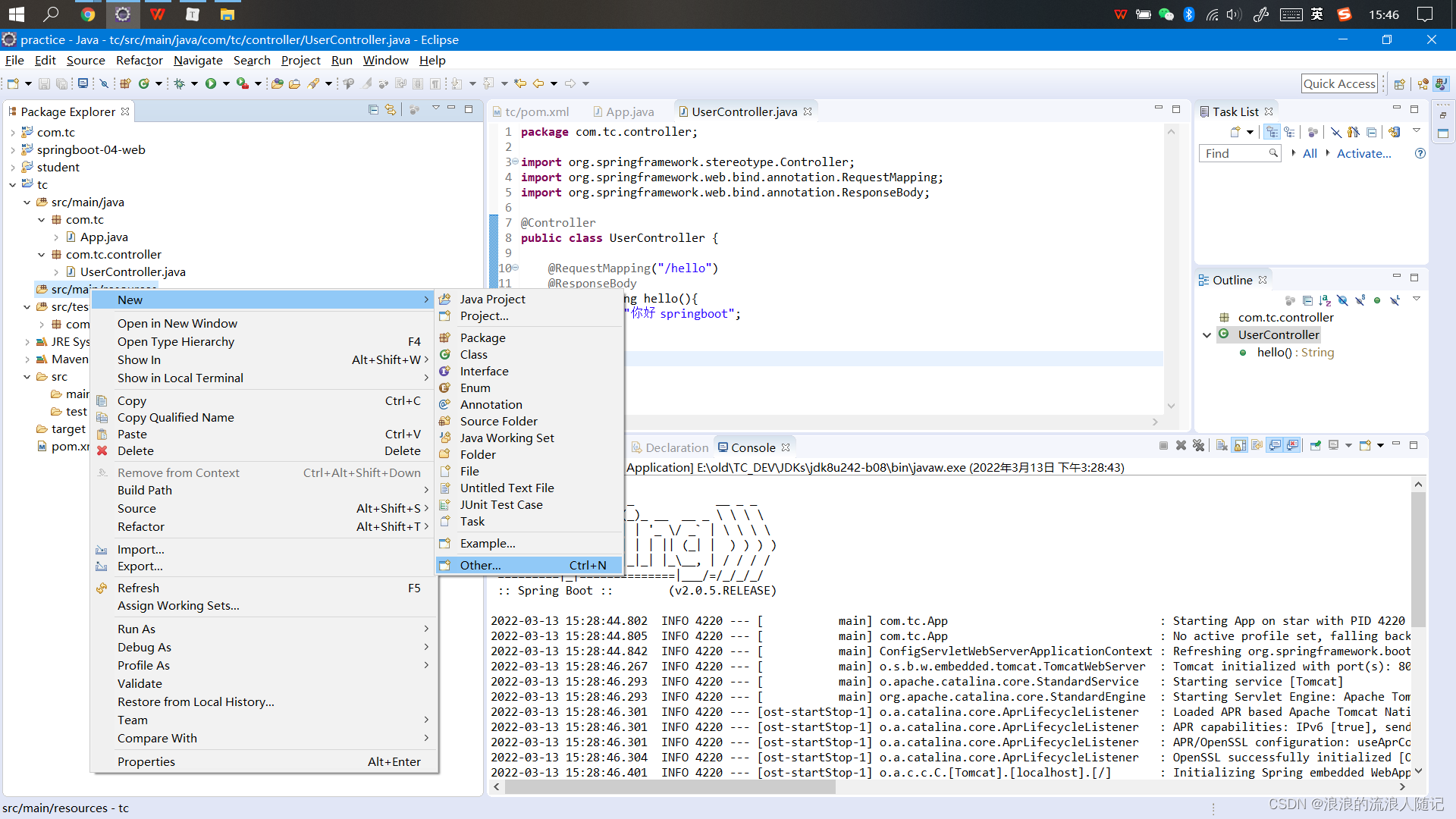Click the New Task icon in Task List
1456x819 pixels.
[x=1235, y=132]
